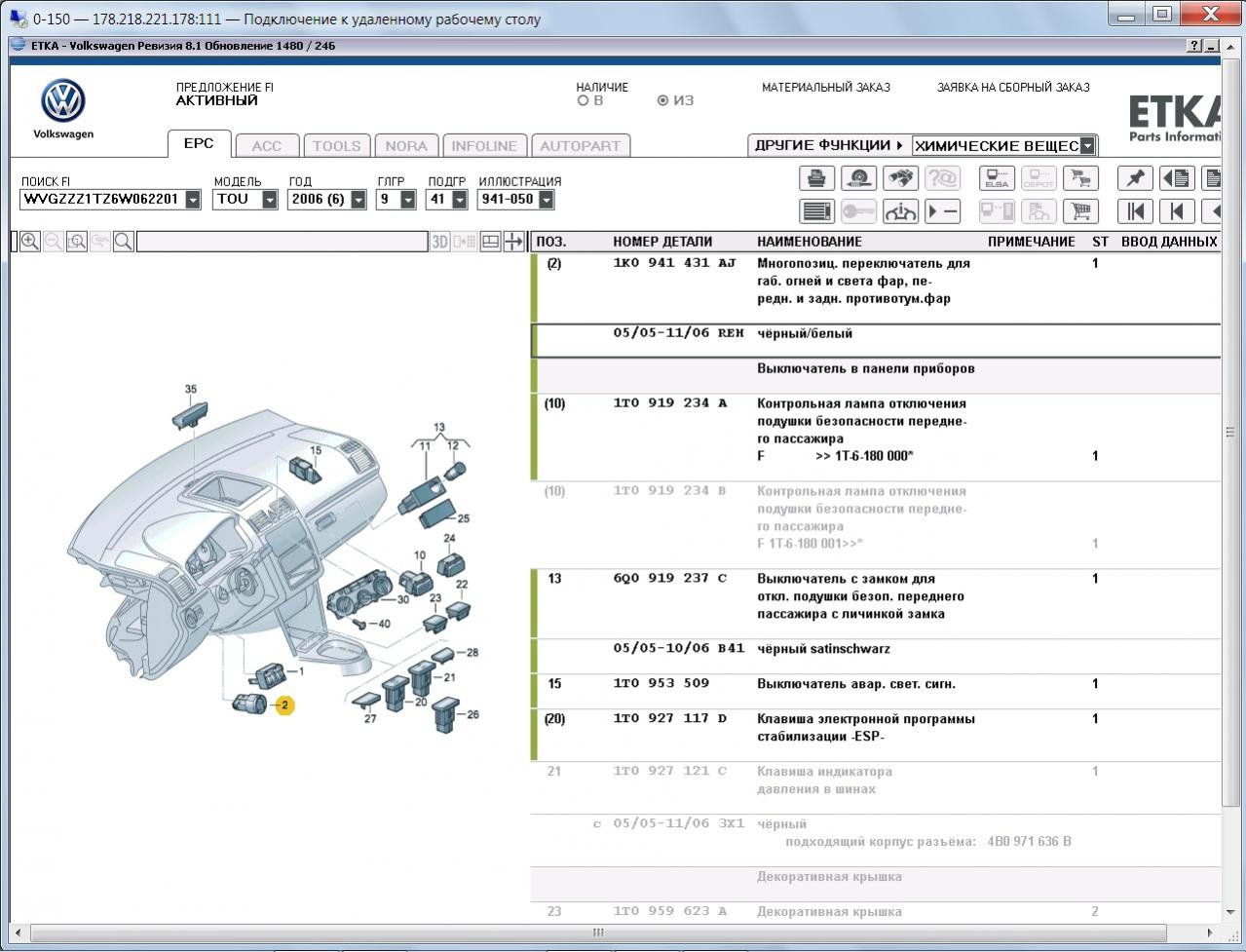Viewport: 1246px width, 952px height.
Task: Open the NORA tab
Action: click(x=406, y=146)
